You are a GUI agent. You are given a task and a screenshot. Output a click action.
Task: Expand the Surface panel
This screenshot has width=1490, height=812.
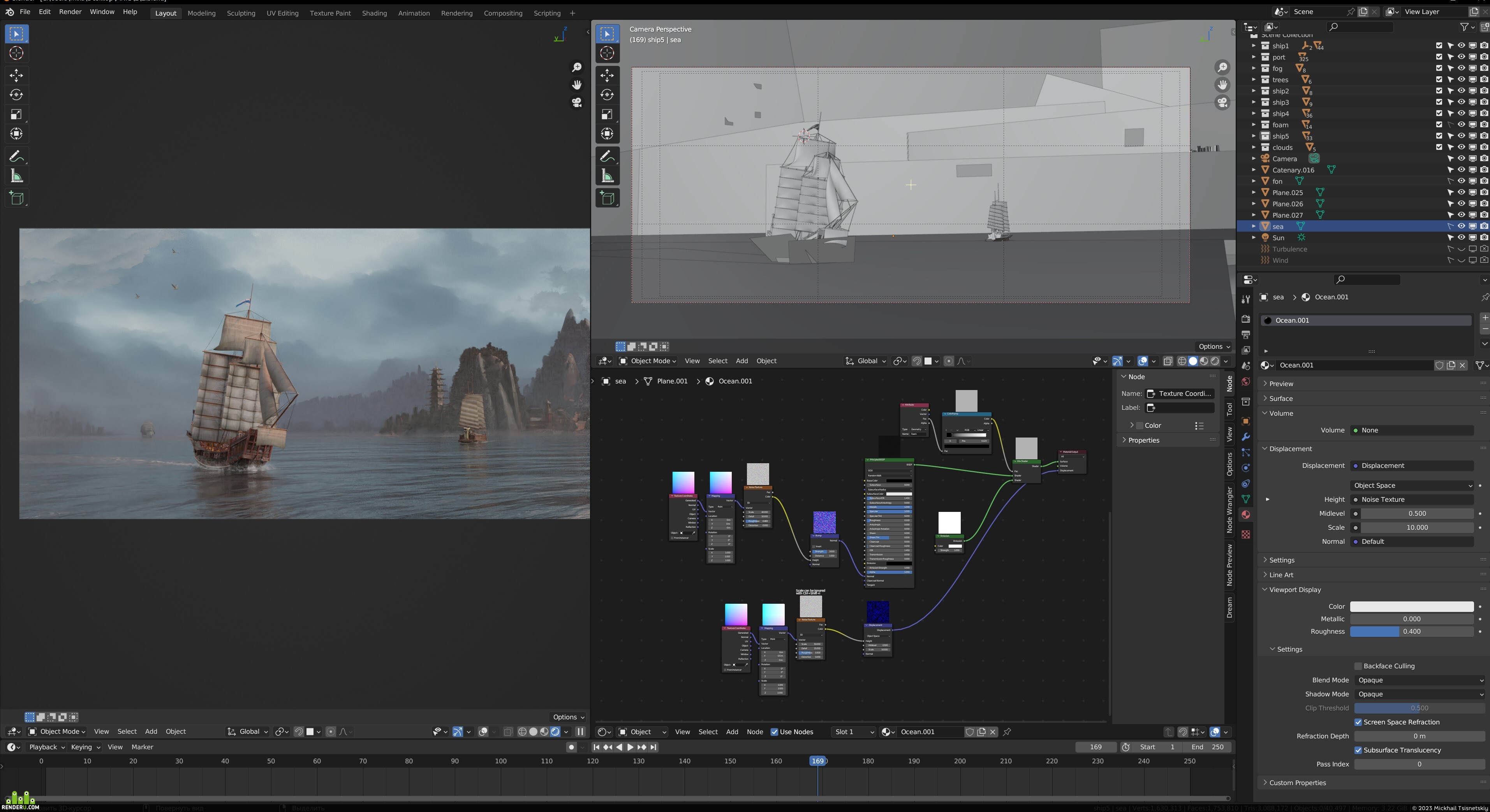click(x=1280, y=399)
